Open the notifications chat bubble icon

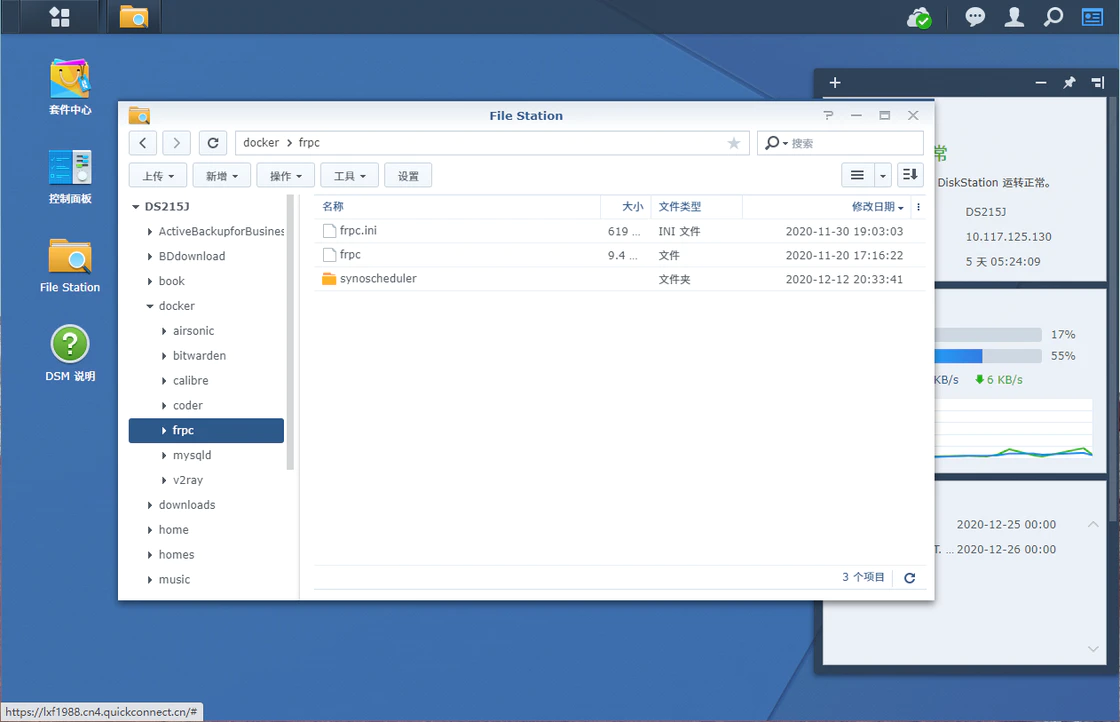(x=975, y=17)
